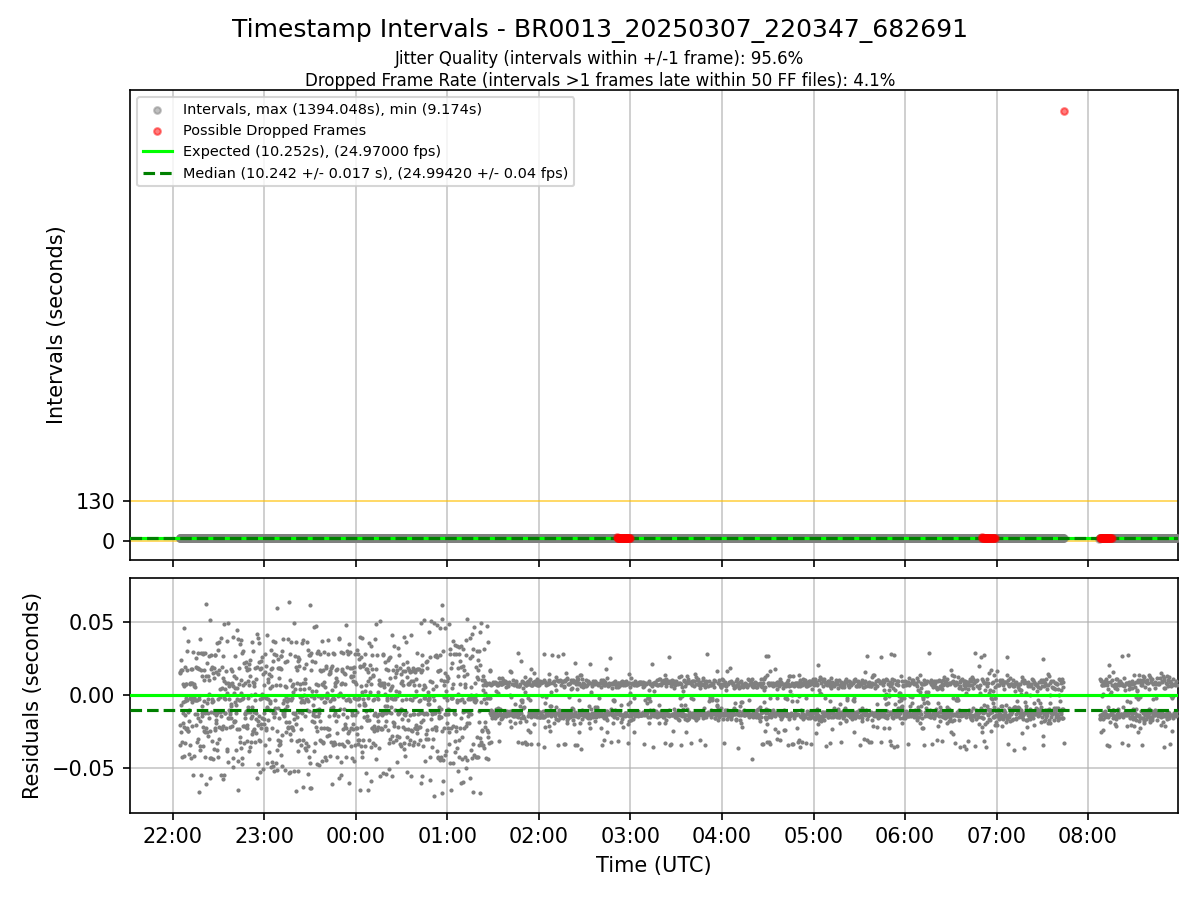Click the 02:00 time tick label

click(539, 835)
